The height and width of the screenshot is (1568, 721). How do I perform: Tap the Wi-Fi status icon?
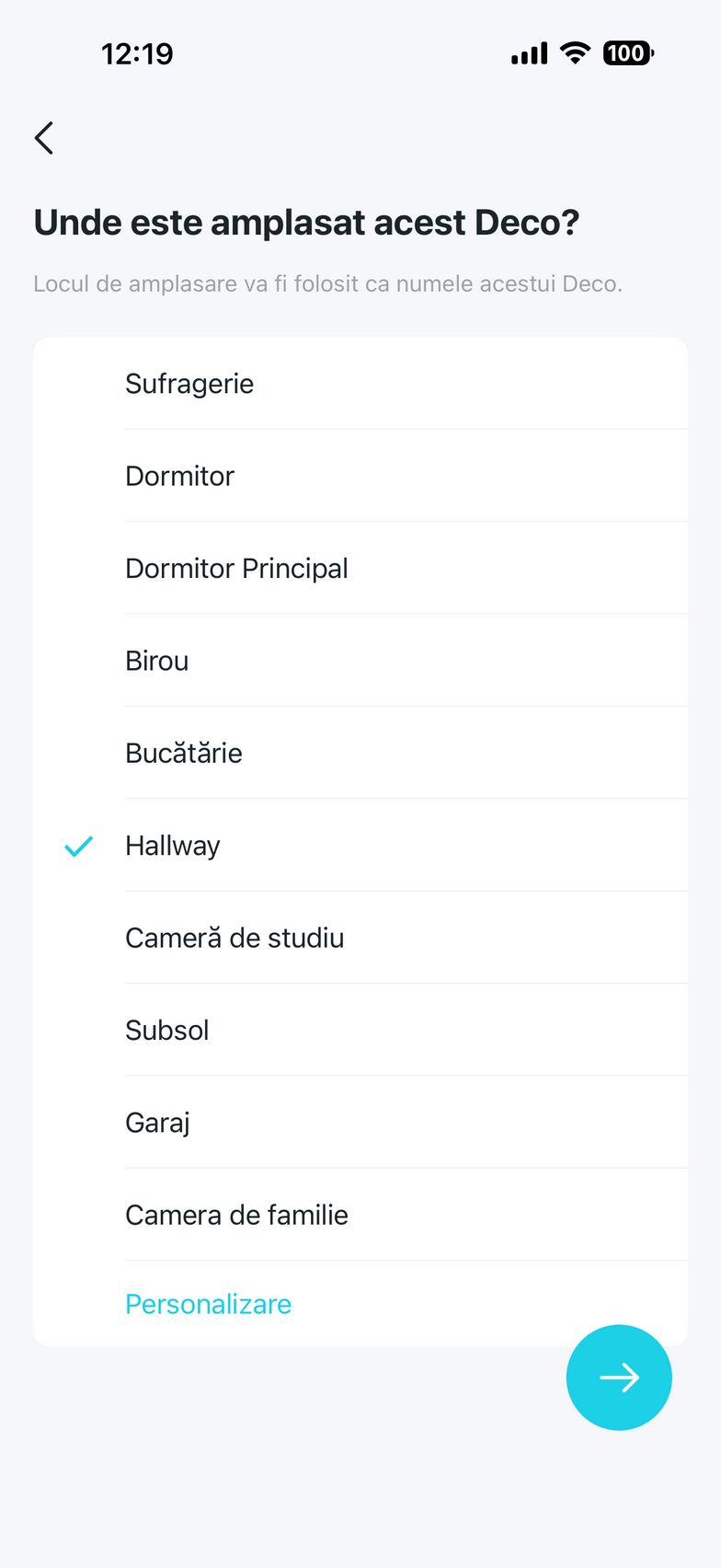pos(576,53)
